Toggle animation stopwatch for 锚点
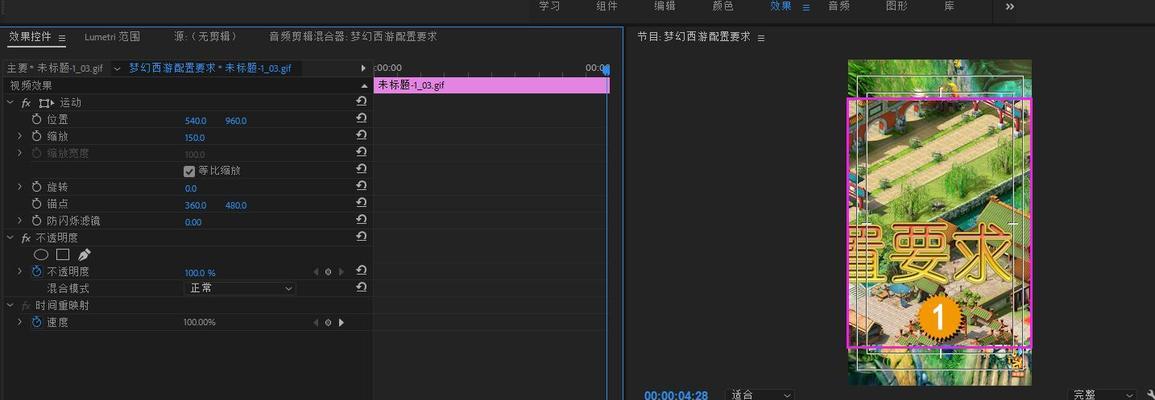 pyautogui.click(x=37, y=204)
